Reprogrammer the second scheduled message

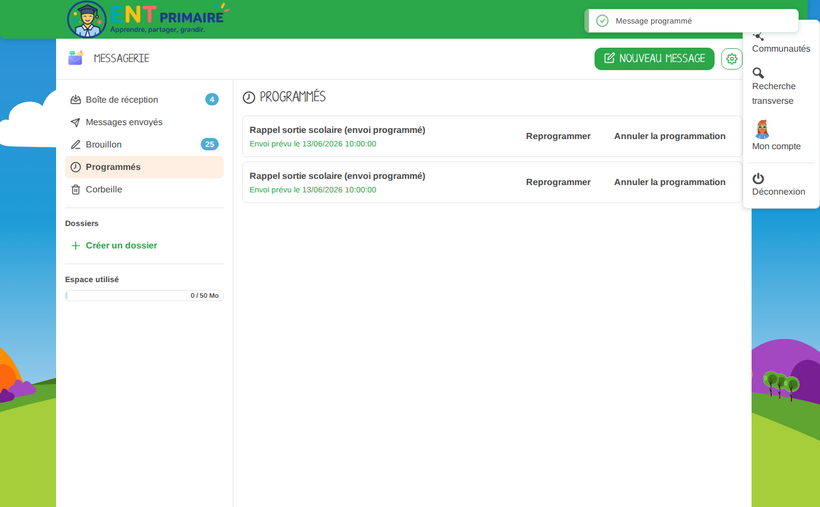click(x=558, y=182)
